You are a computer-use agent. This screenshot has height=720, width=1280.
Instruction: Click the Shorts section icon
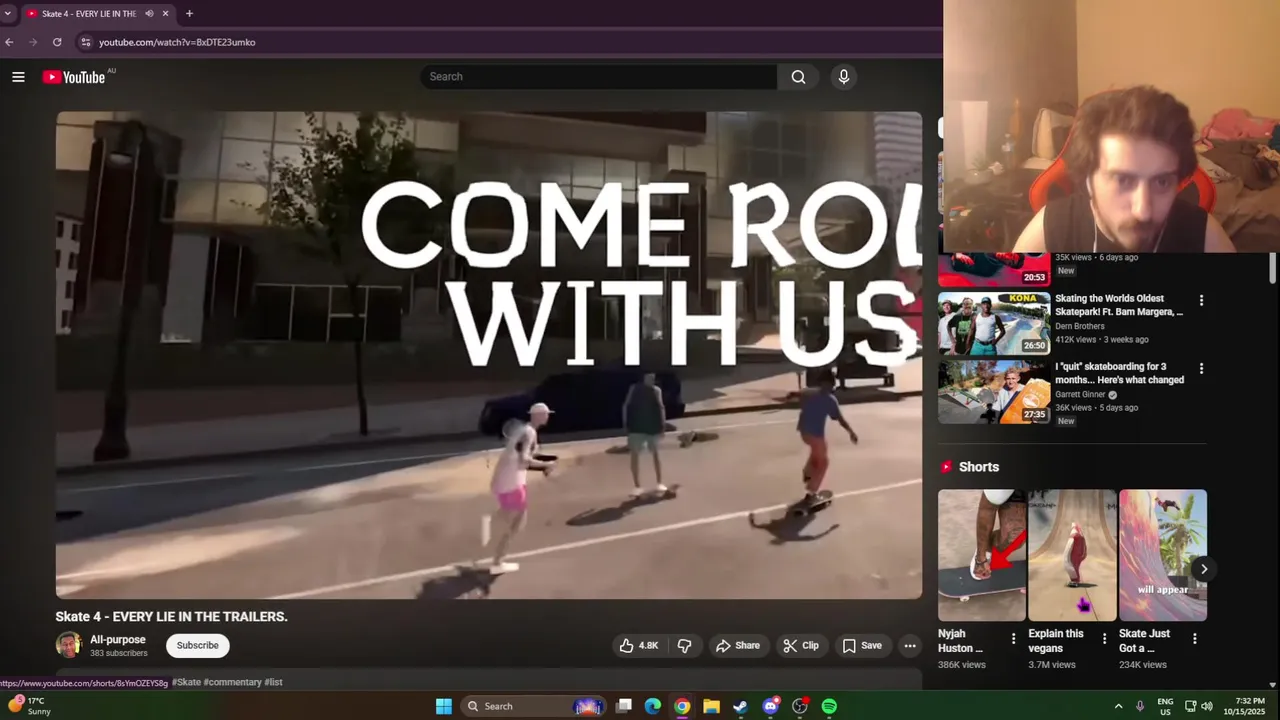pyautogui.click(x=946, y=467)
